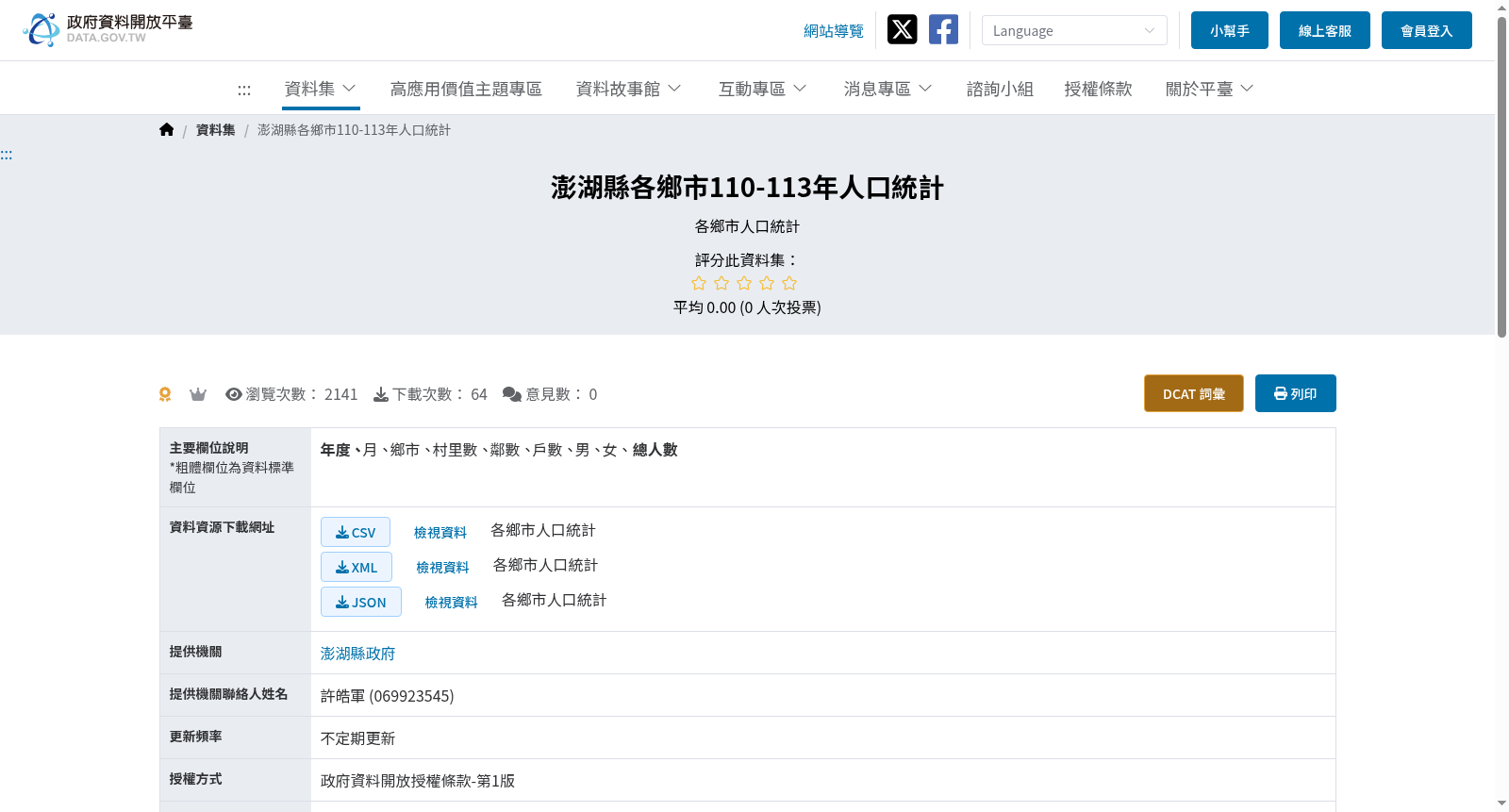Viewport: 1509px width, 812px height.
Task: Preview data with 檢視資料 beside XML
Action: pyautogui.click(x=442, y=568)
